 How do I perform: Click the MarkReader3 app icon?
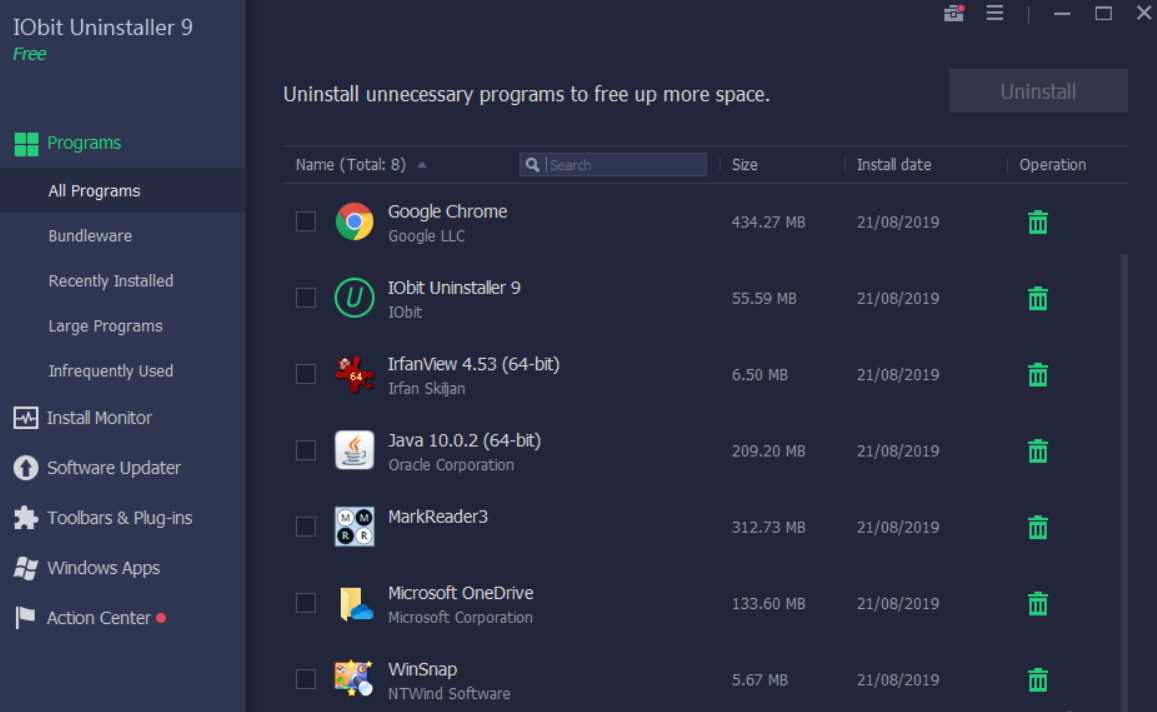coord(354,526)
